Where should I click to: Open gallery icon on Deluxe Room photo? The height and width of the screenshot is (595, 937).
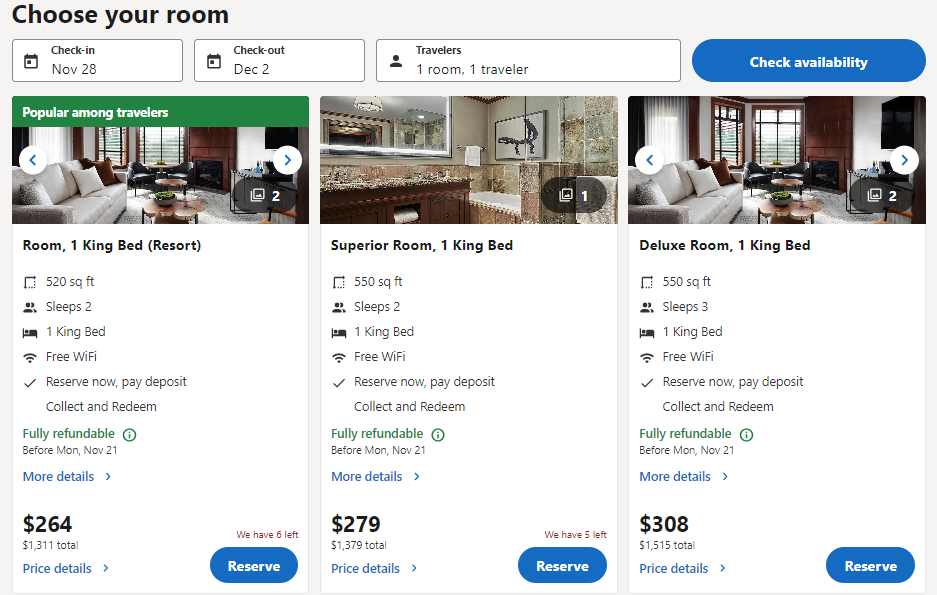point(882,196)
